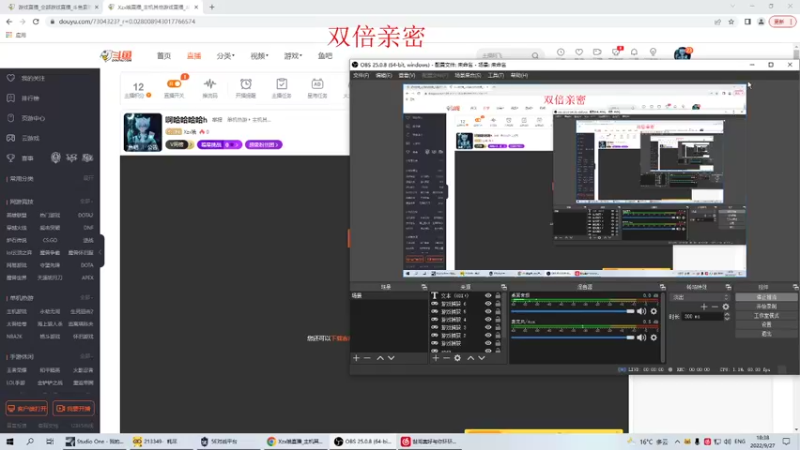Adjust the desktop audio volume slider
Viewport: 800px width, 450px height.
572,311
